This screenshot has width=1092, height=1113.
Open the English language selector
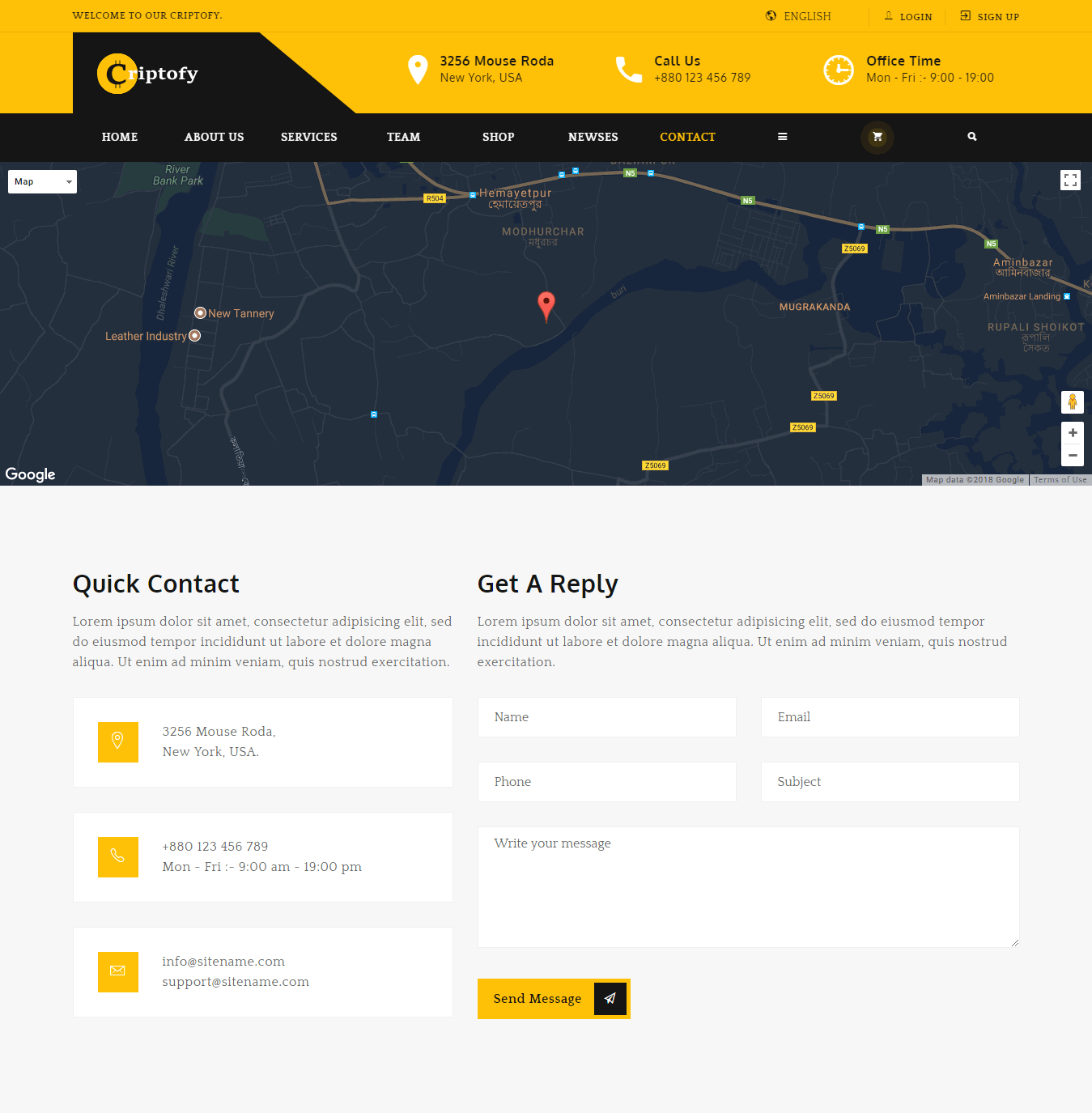tap(798, 16)
